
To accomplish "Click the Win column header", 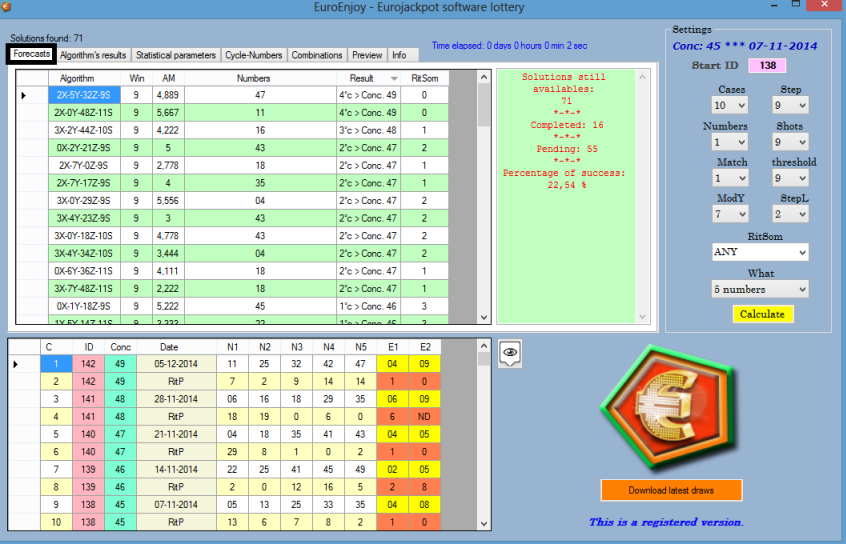I will [137, 78].
